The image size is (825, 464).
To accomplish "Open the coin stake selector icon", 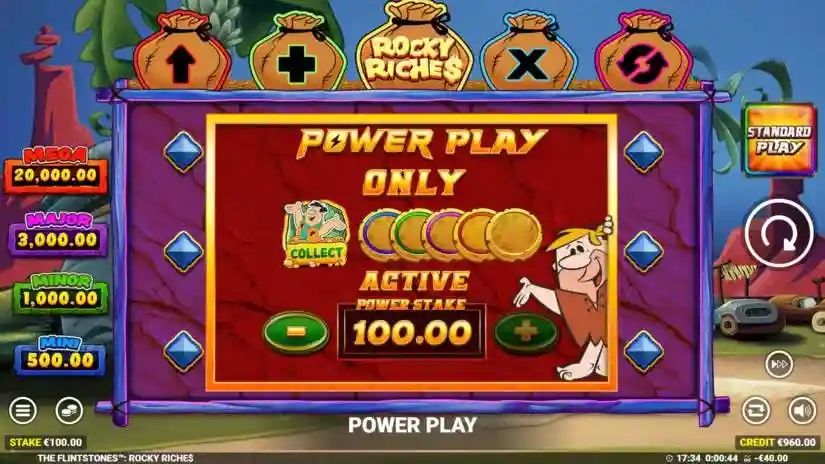I will pos(69,410).
